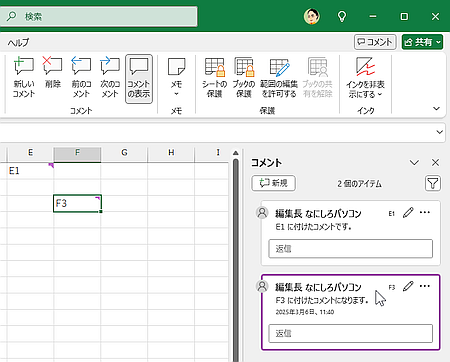450x362 pixels.
Task: Click ブックの保護 (Protect Workbook) icon
Action: pos(244,77)
